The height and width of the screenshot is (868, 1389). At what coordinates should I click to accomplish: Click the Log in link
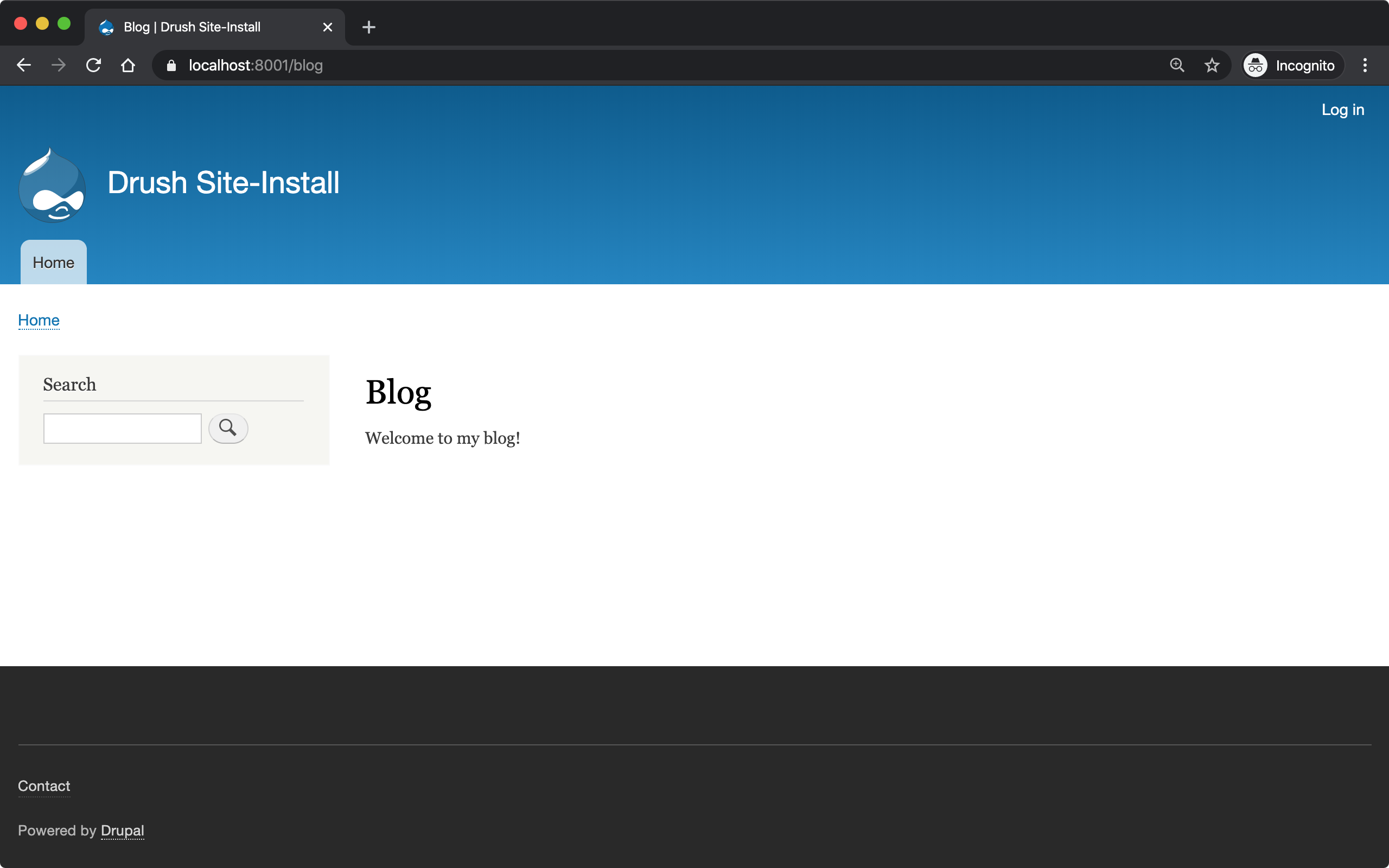[x=1342, y=110]
